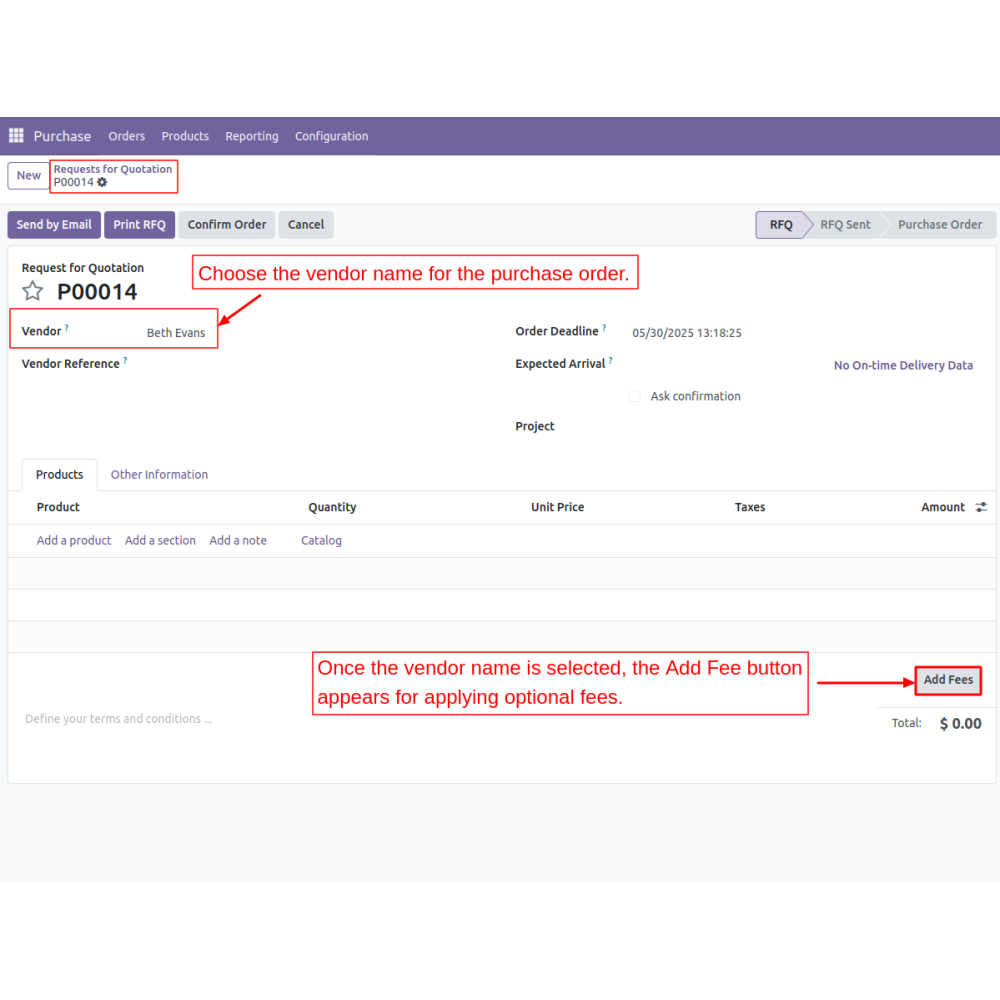1000x1000 pixels.
Task: Open the Order Deadline date picker
Action: coord(687,333)
